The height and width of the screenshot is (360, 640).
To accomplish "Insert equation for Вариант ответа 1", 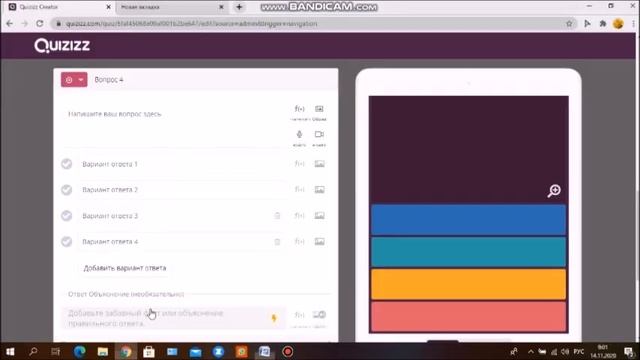I will pos(300,164).
